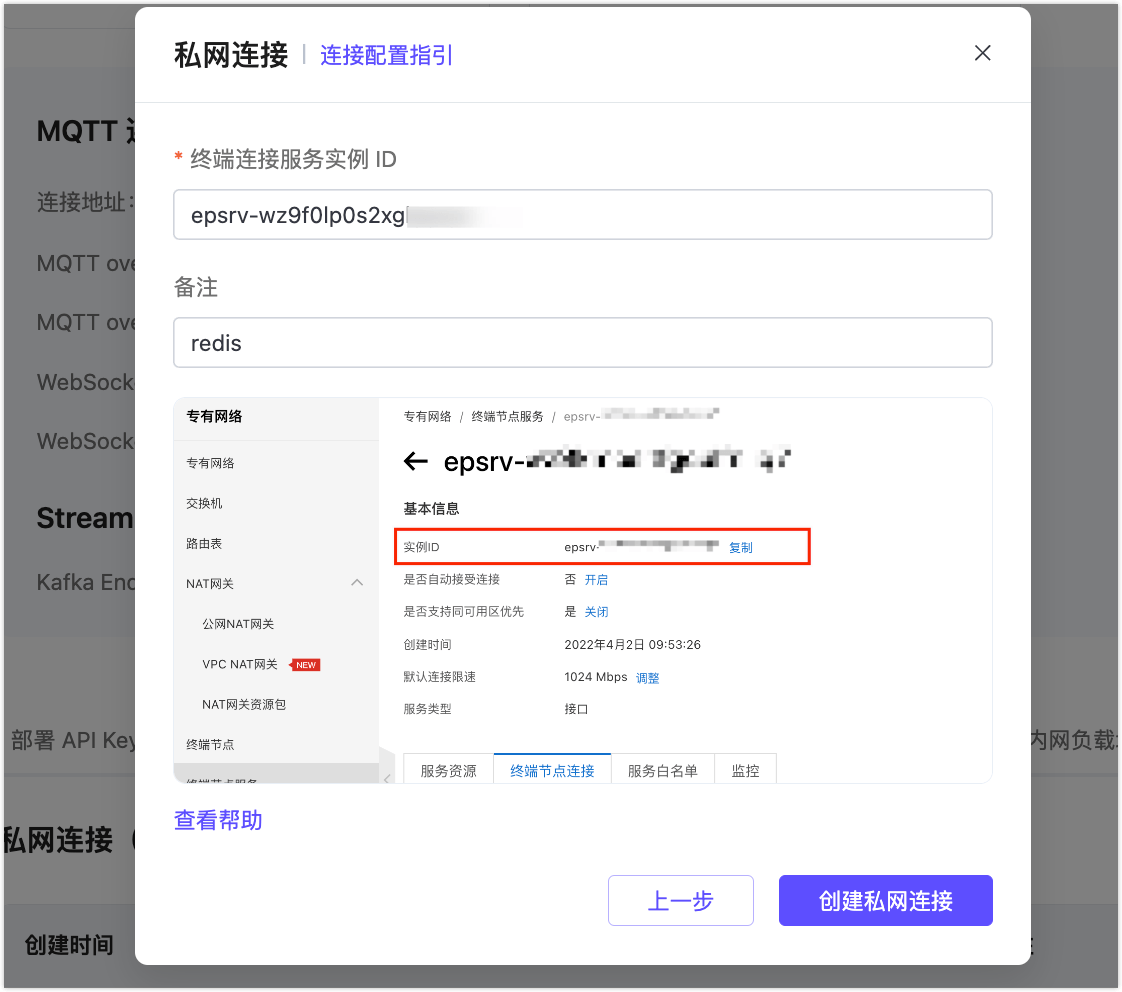Collapse the NAT网关 section in the sidebar
This screenshot has height=992, width=1122.
click(356, 582)
